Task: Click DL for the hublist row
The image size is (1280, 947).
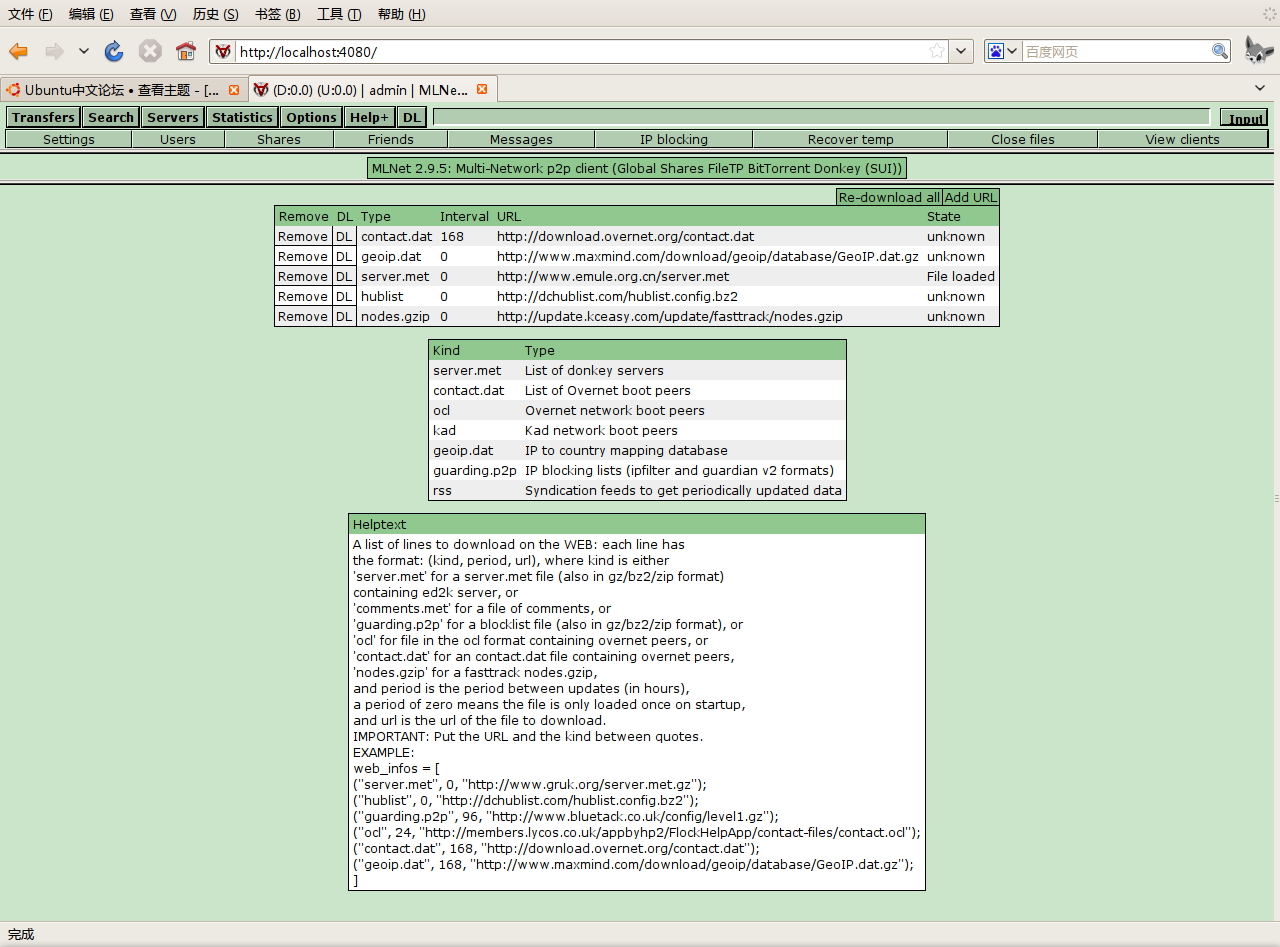Action: pos(344,297)
